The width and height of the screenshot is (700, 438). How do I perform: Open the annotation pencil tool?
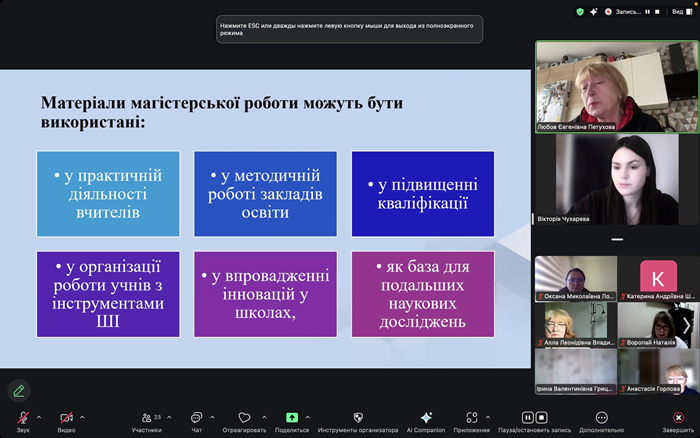point(18,390)
